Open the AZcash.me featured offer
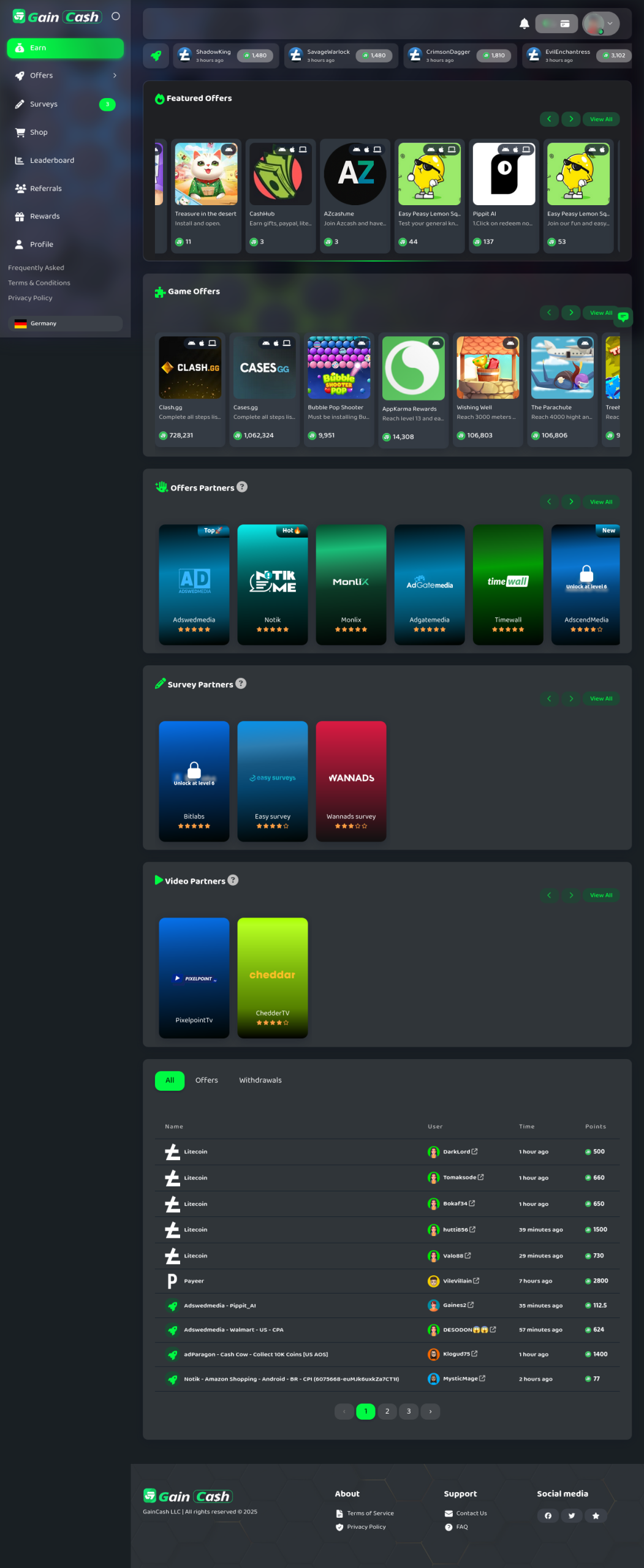 point(355,196)
